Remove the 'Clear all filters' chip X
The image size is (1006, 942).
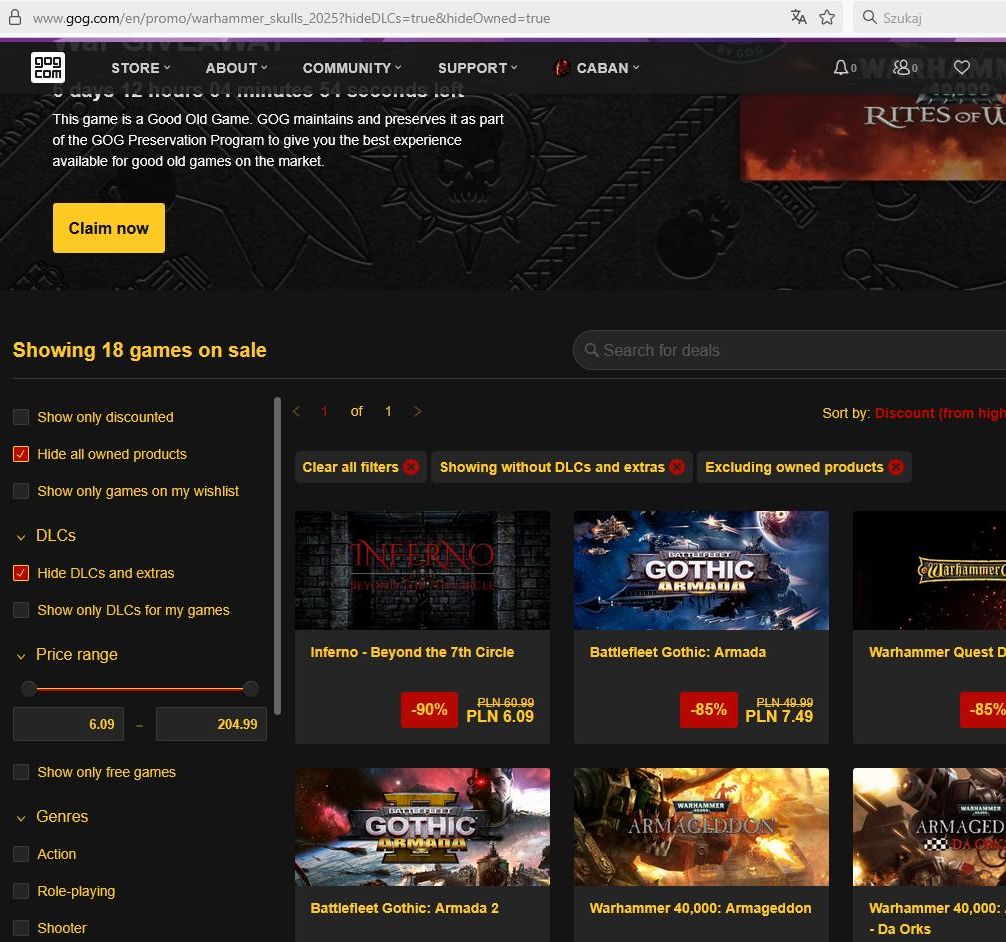coord(411,467)
